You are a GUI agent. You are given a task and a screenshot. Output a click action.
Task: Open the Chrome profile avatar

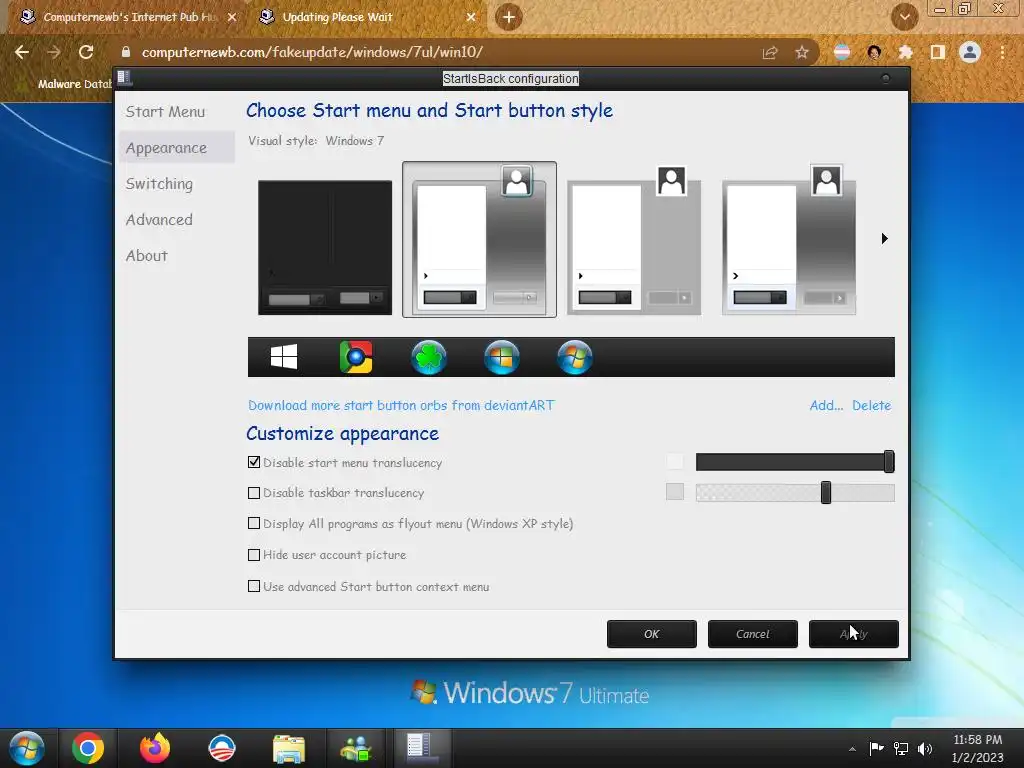tap(970, 52)
